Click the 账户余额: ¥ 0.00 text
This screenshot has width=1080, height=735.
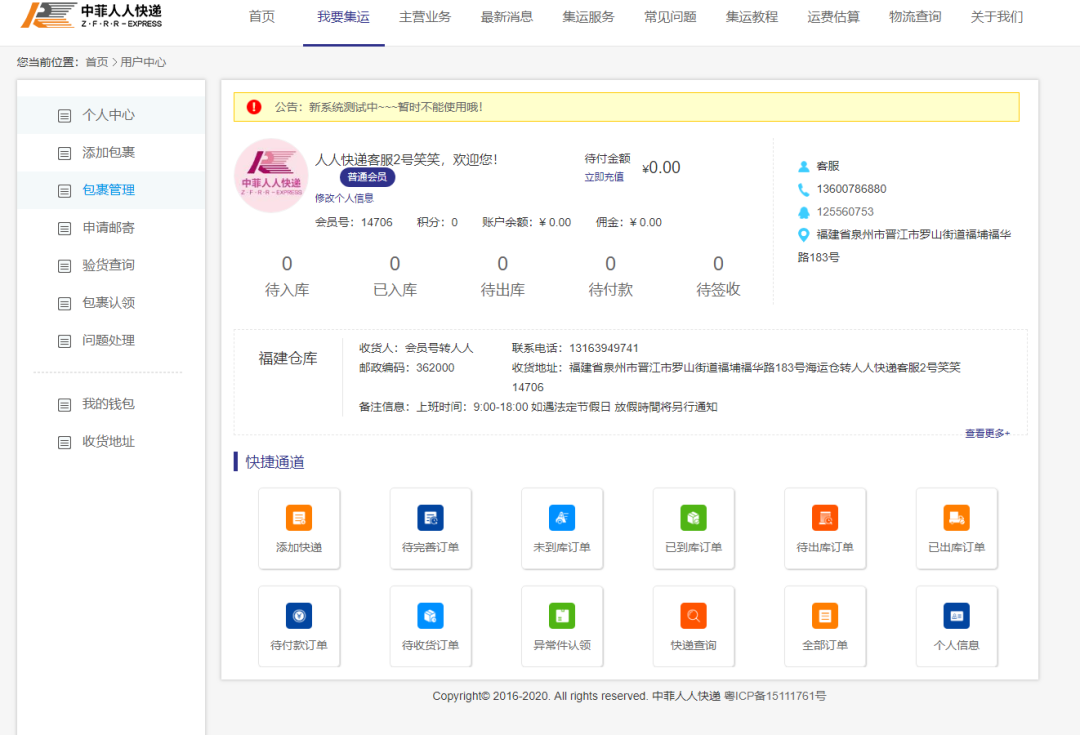coord(527,222)
